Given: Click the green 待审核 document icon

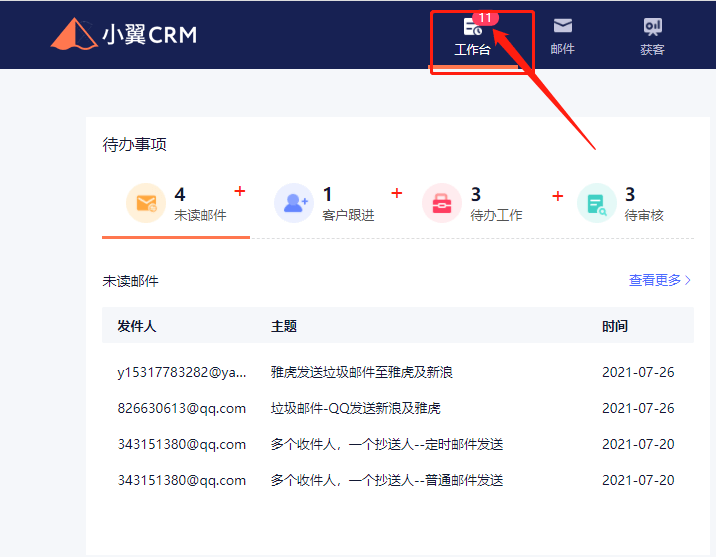Looking at the screenshot, I should [x=597, y=203].
